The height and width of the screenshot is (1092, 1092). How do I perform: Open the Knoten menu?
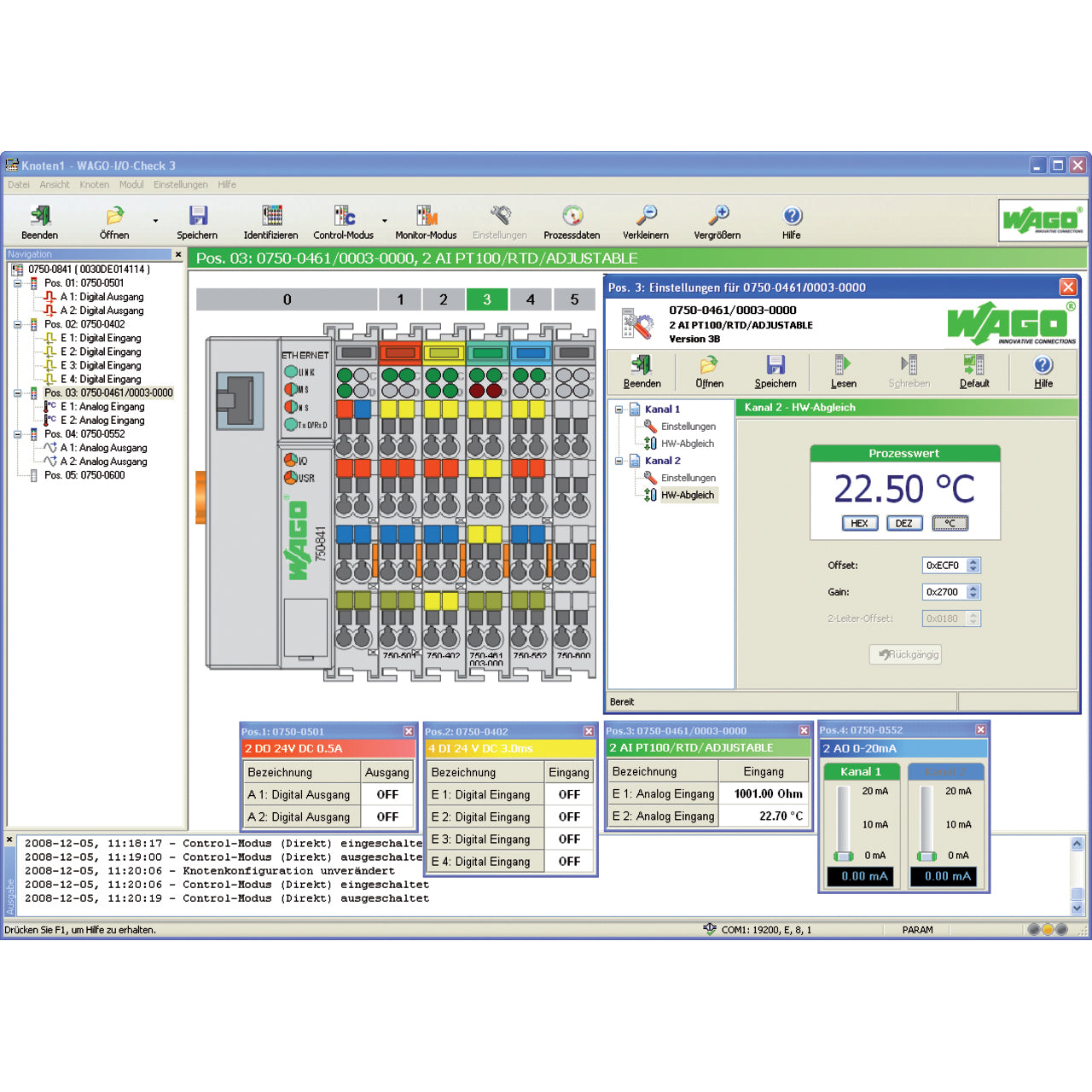point(95,184)
